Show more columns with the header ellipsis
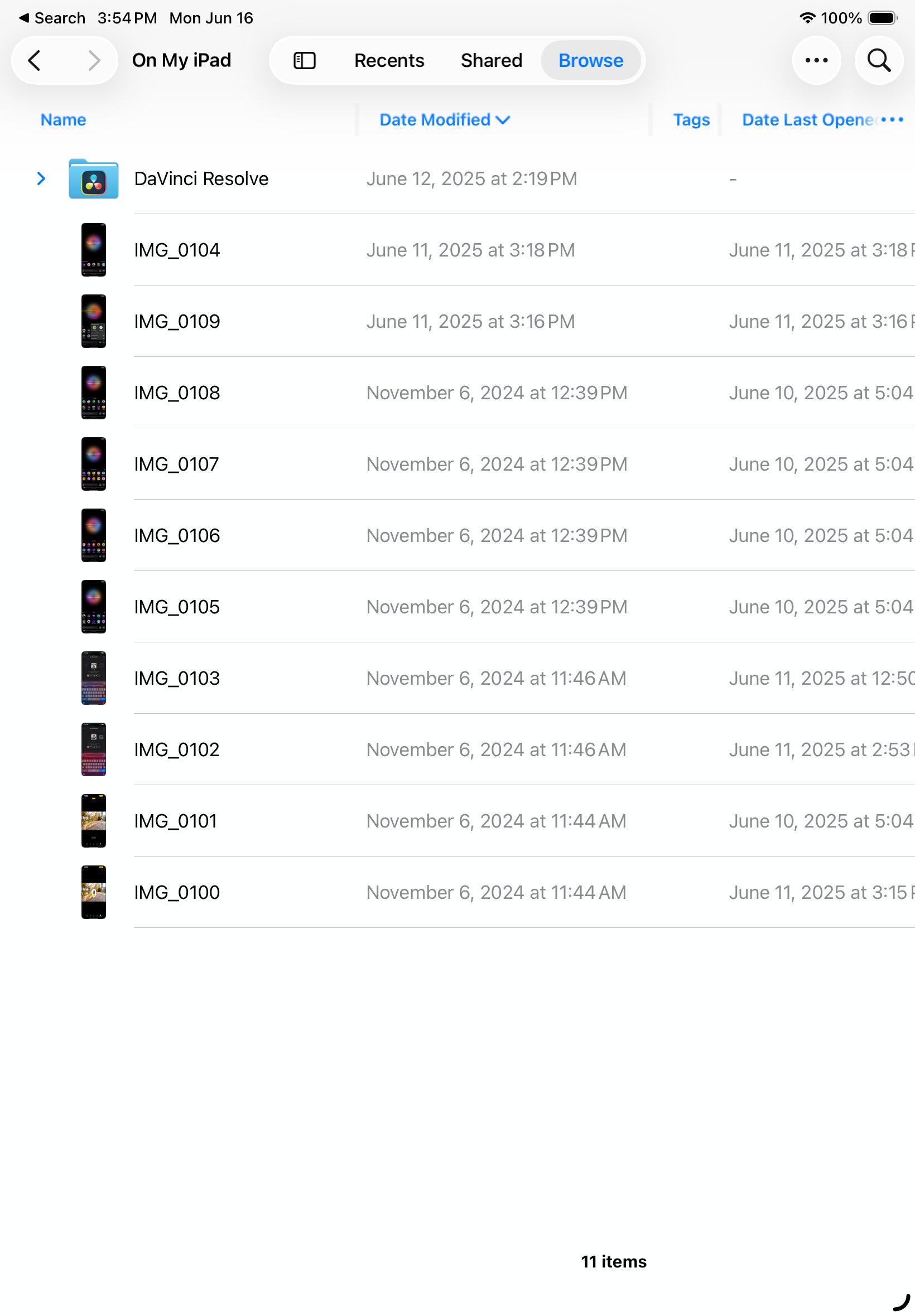The image size is (915, 1316). pos(892,119)
